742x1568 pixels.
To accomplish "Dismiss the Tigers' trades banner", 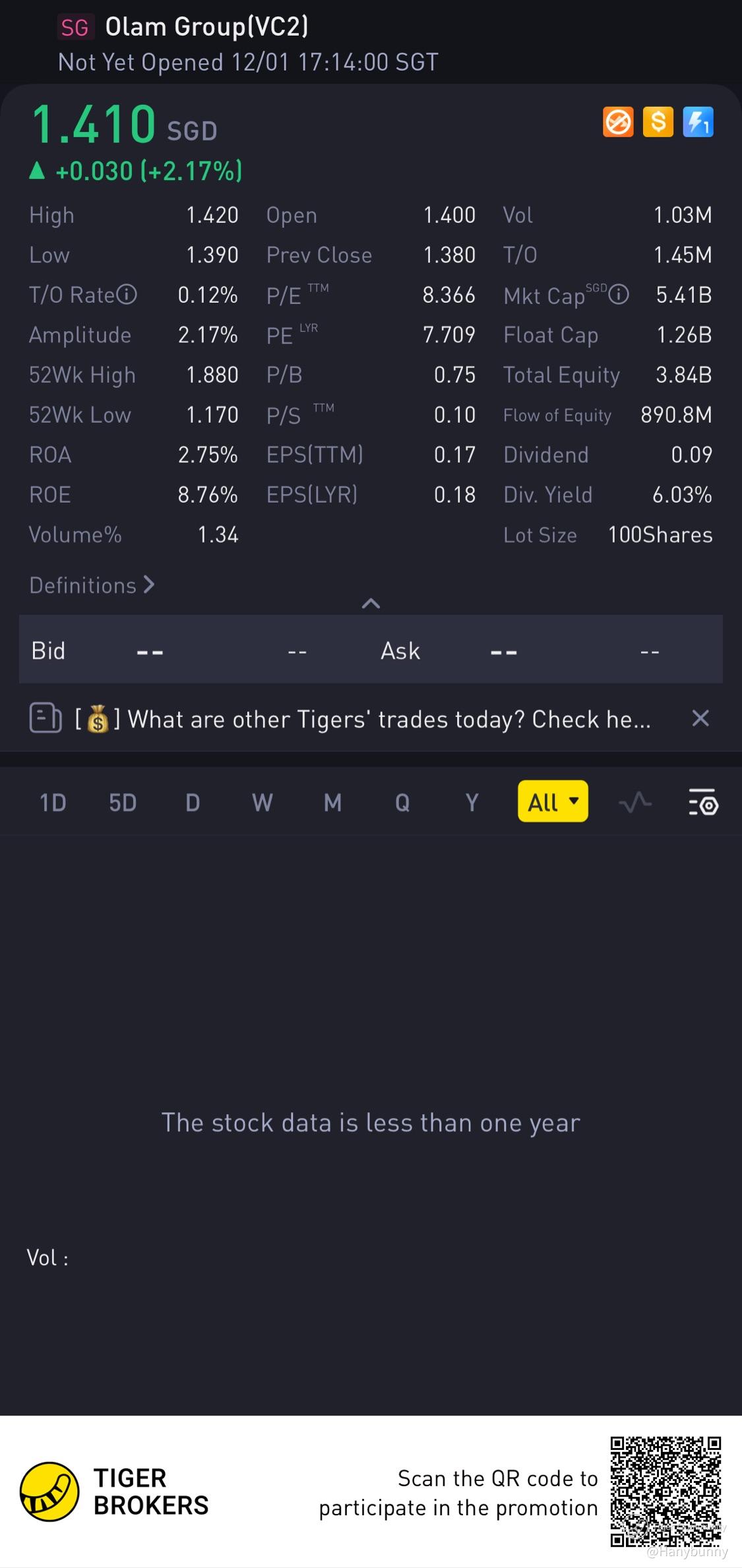I will tap(700, 718).
